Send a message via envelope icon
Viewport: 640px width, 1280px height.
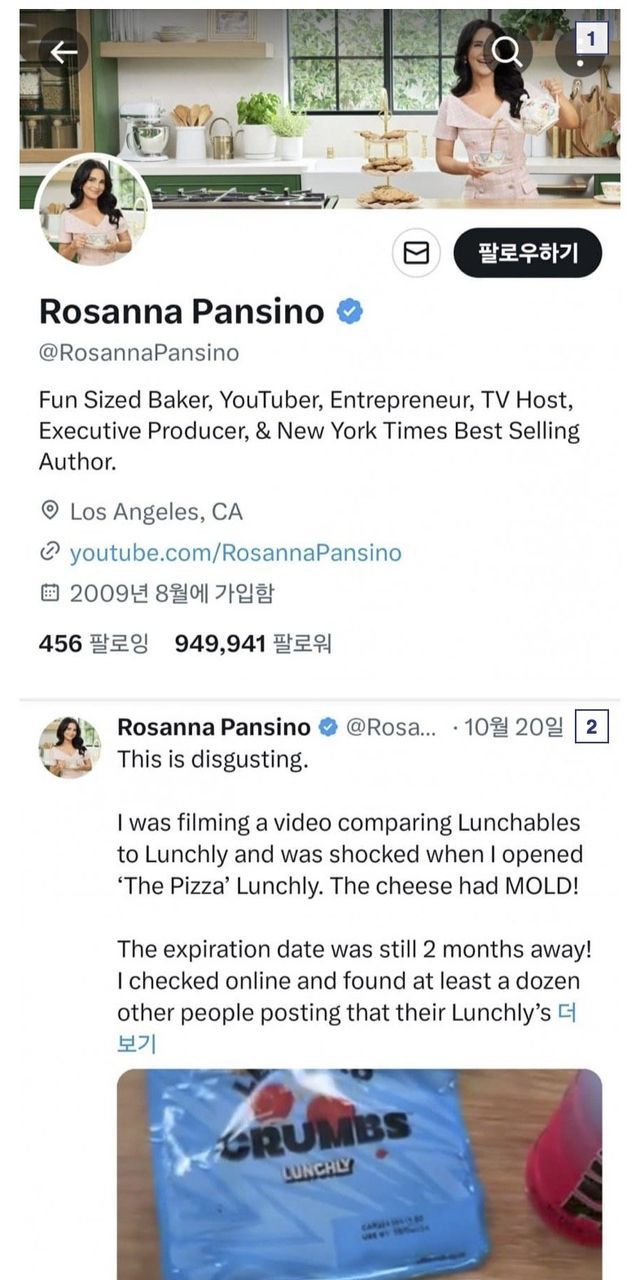[415, 254]
